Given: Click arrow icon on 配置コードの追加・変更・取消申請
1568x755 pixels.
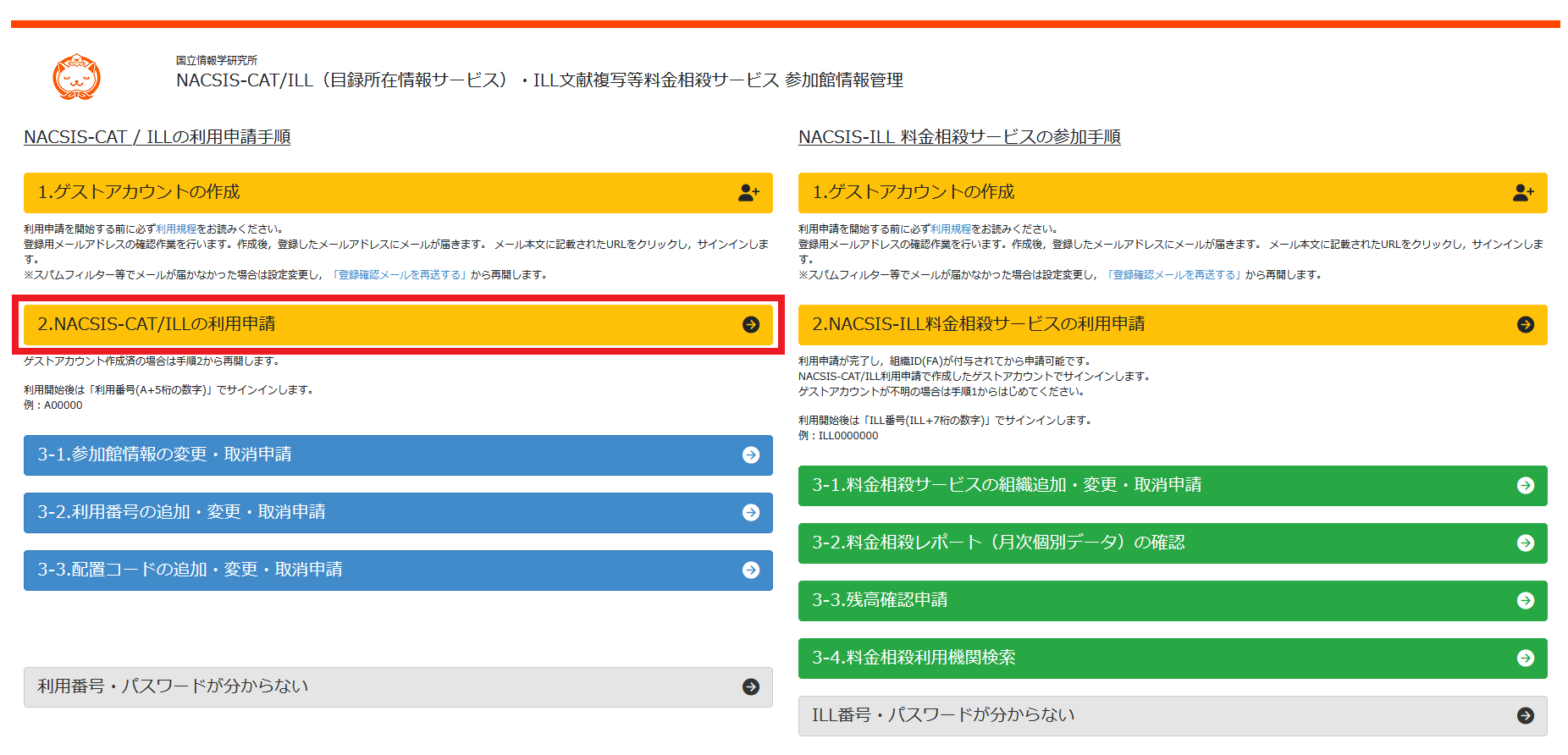Looking at the screenshot, I should (x=751, y=570).
